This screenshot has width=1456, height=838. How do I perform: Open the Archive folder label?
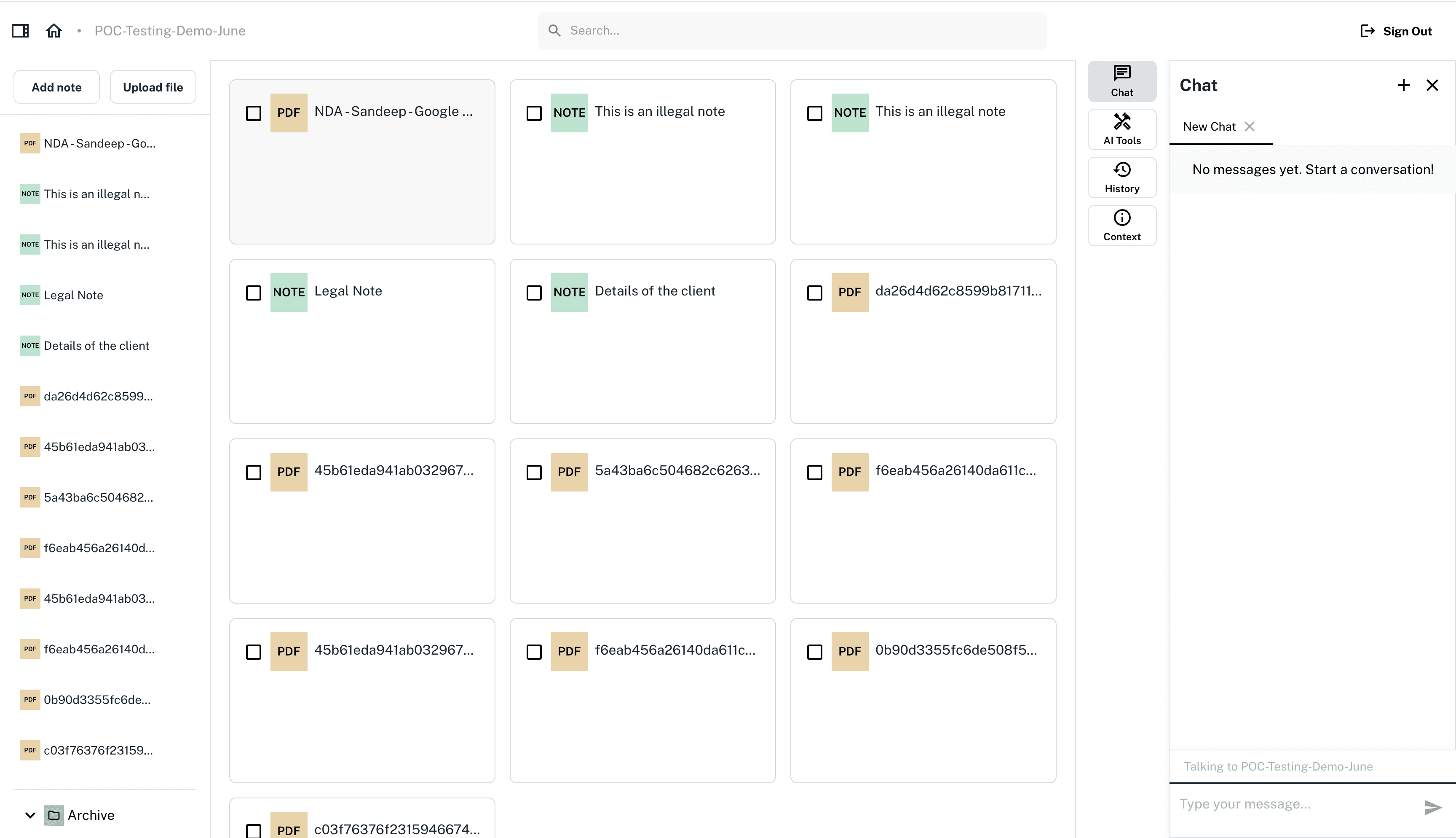coord(91,815)
